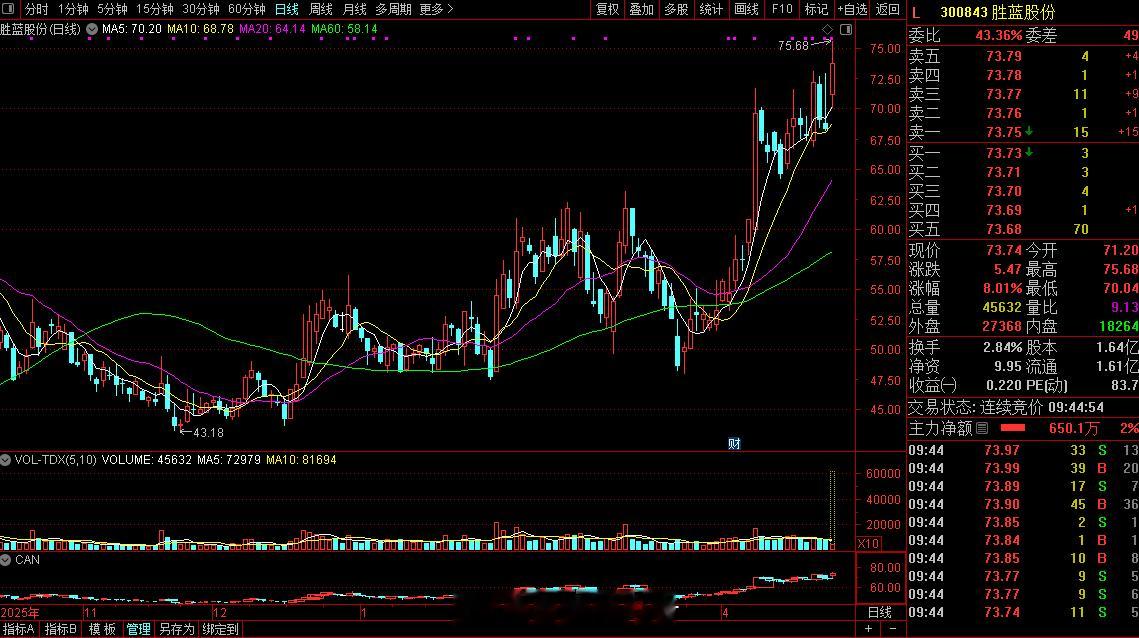Image resolution: width=1139 pixels, height=638 pixels.
Task: Open the main chart indicator dropdown arrow
Action: point(92,29)
